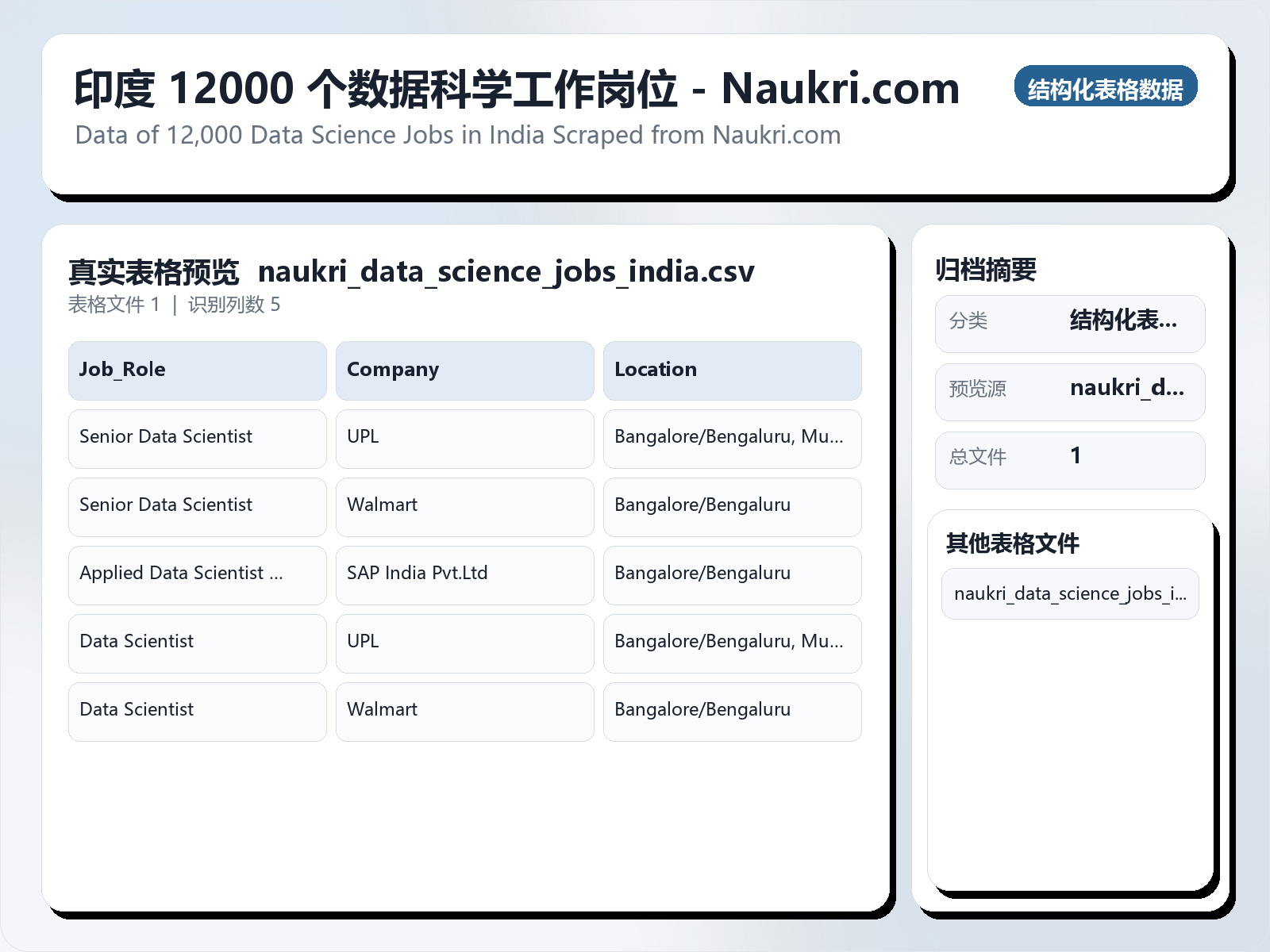Click the Bangalore/Bengaluru location in second row
Viewport: 1270px width, 952px height.
tap(732, 507)
